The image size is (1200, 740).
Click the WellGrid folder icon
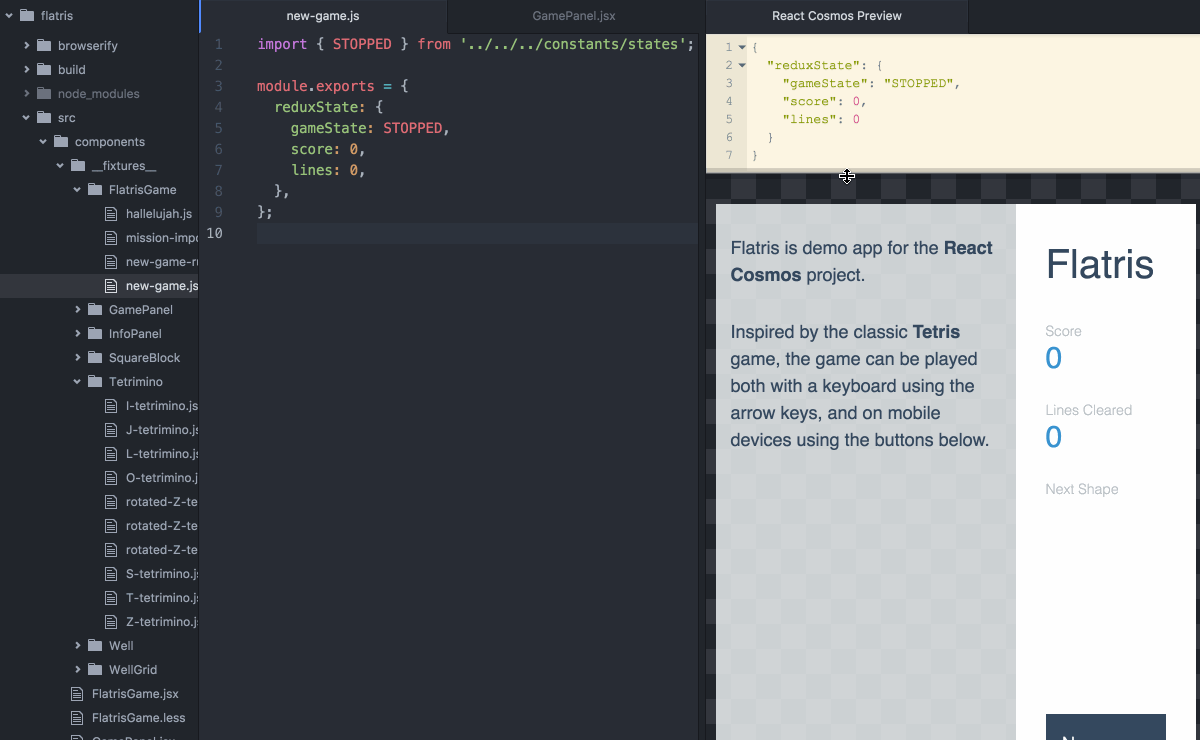94,670
